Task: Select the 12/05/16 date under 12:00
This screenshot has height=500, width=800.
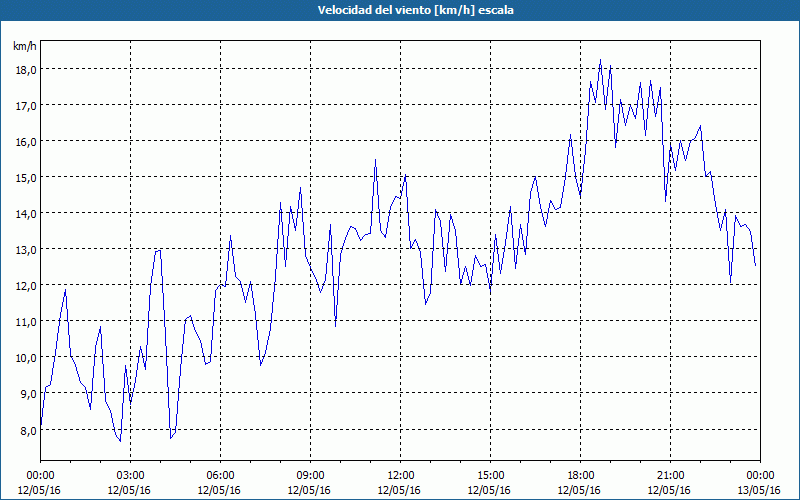Action: click(x=399, y=490)
